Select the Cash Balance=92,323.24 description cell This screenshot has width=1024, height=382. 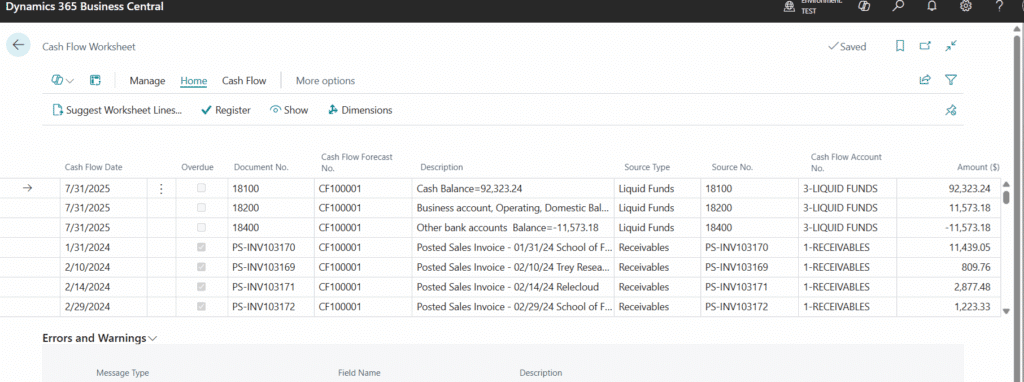pos(513,189)
